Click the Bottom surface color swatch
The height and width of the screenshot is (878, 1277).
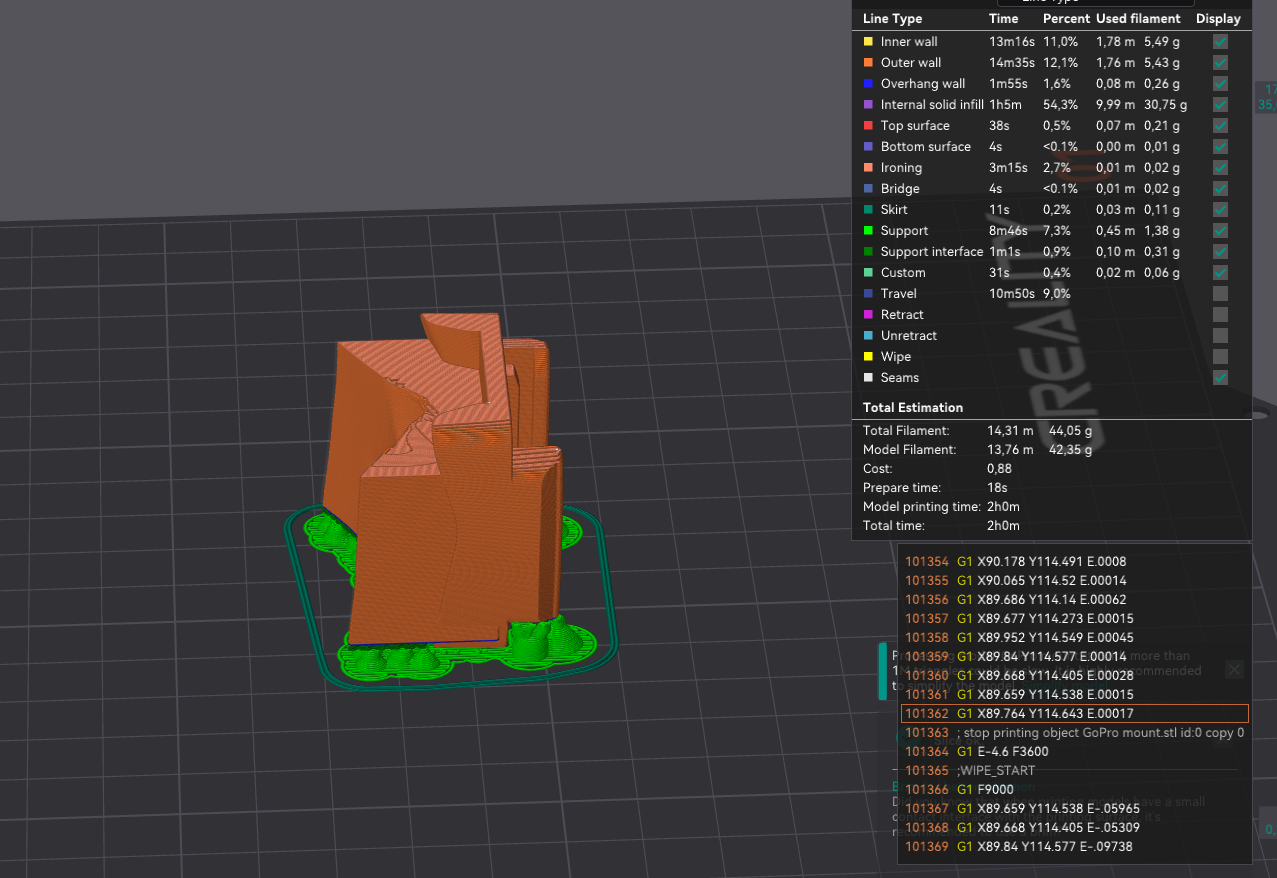click(868, 147)
